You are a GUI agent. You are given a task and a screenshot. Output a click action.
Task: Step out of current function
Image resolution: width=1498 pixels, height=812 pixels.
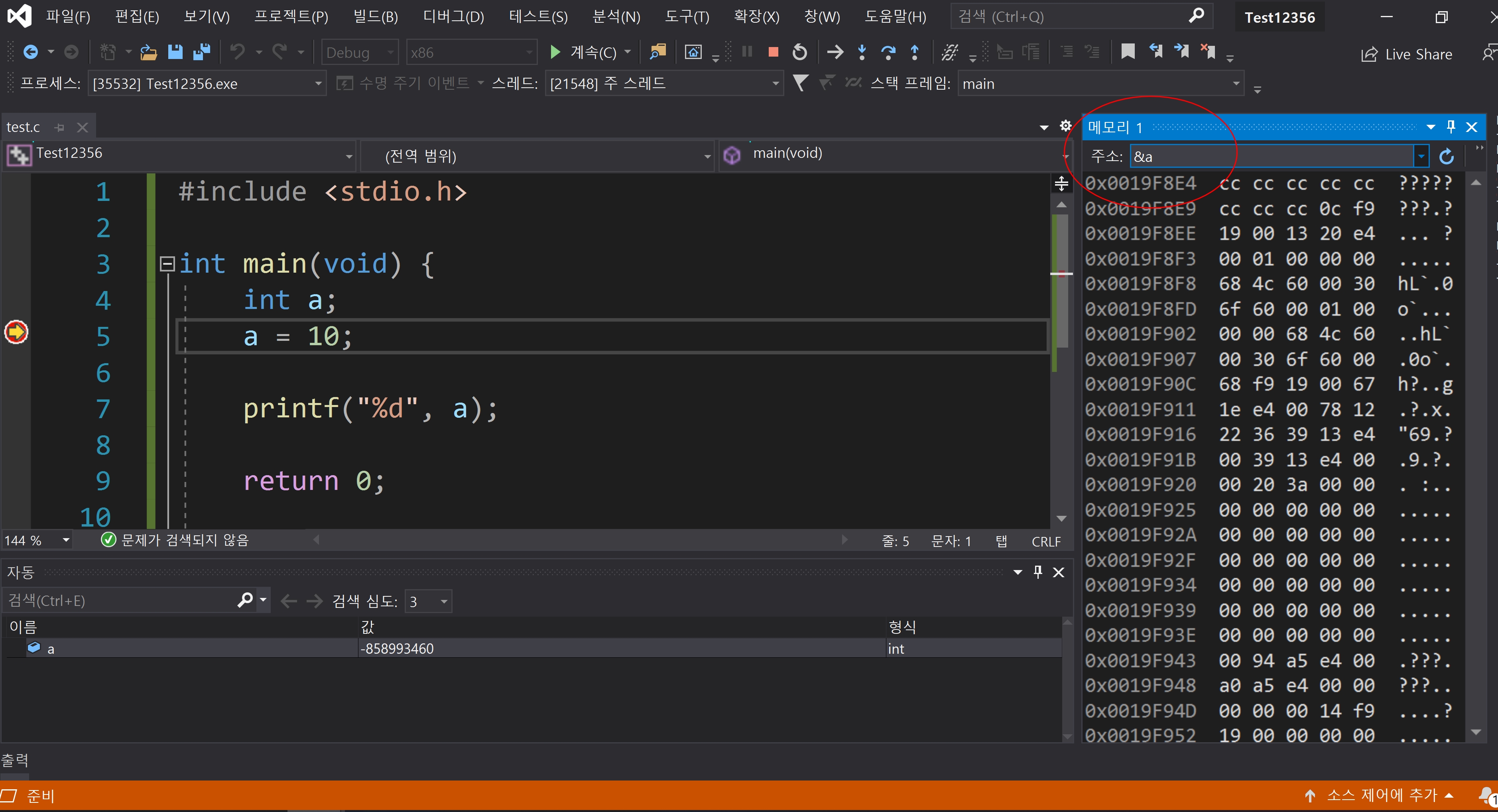pyautogui.click(x=915, y=52)
